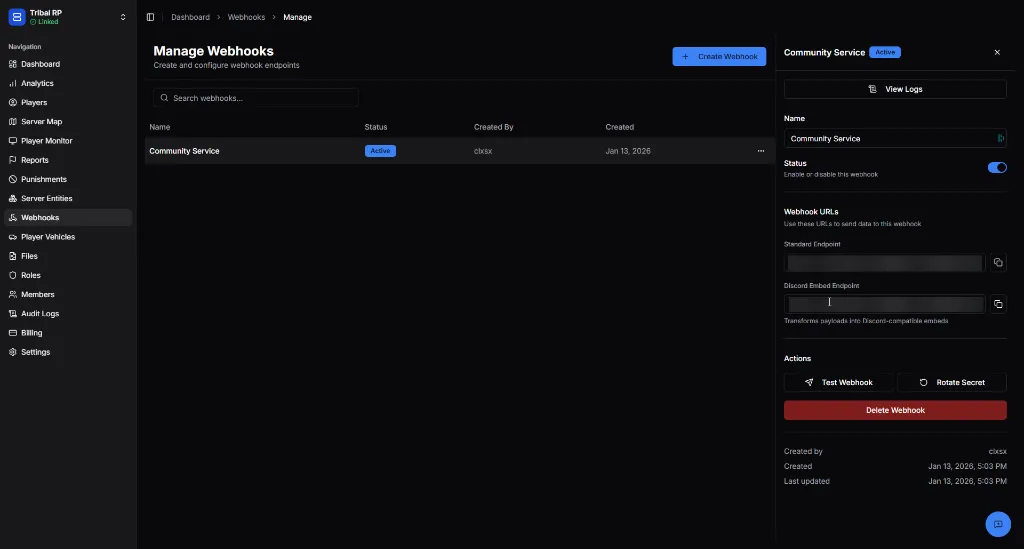1024x549 pixels.
Task: Toggle the sidebar collapse icon
Action: pos(150,17)
